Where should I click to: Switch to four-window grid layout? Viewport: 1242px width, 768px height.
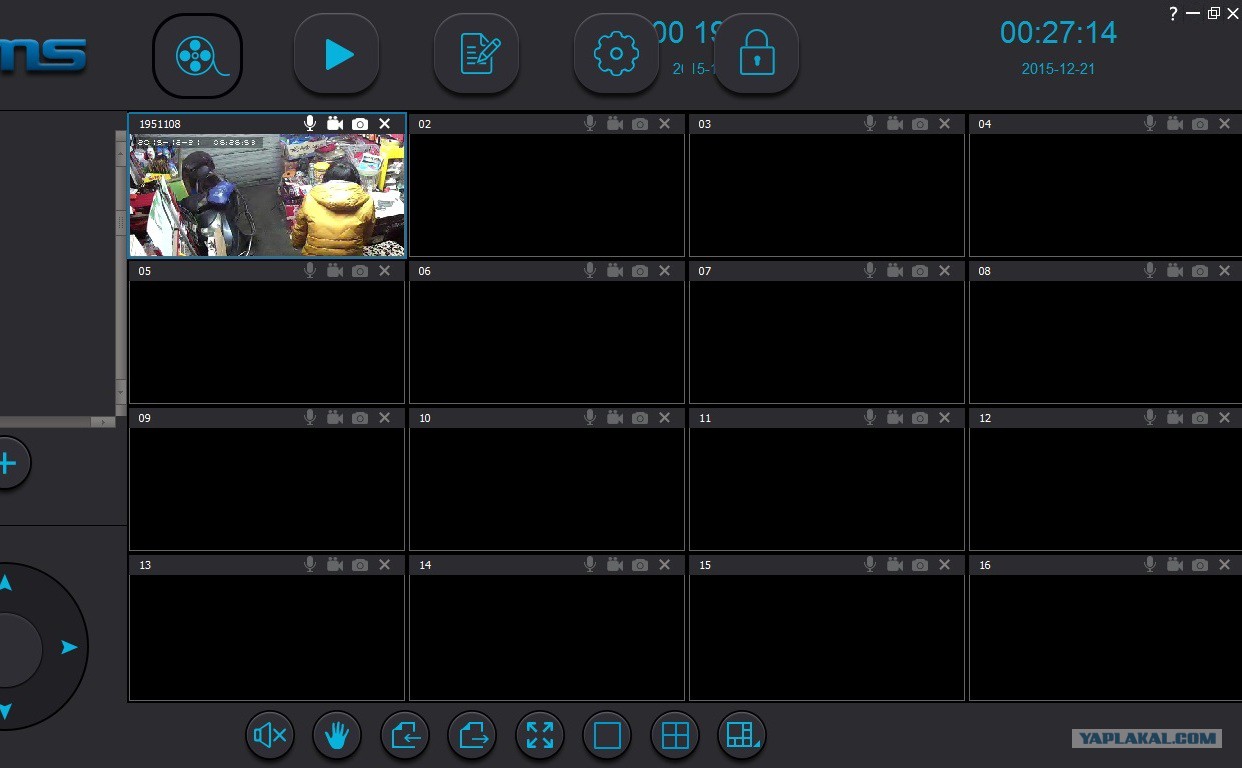675,736
